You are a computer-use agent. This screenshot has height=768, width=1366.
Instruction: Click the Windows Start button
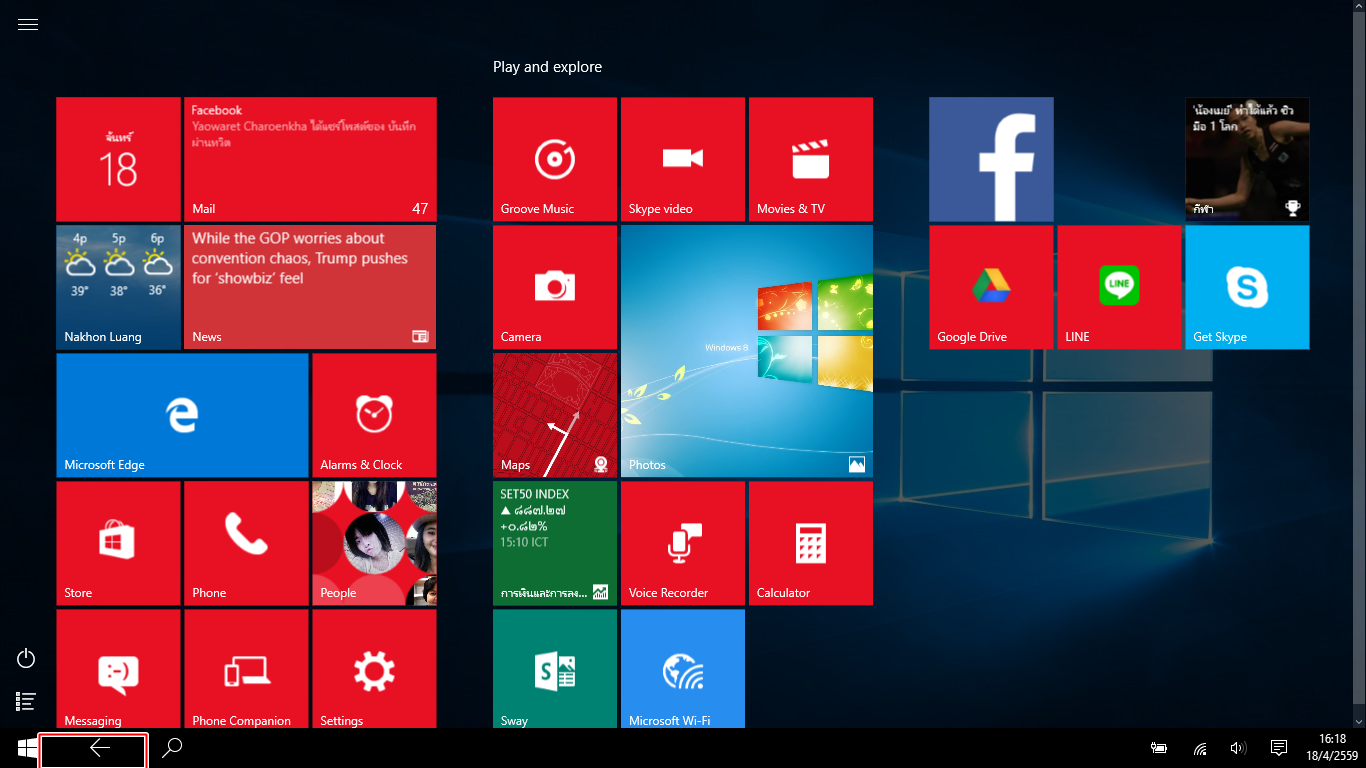27,748
